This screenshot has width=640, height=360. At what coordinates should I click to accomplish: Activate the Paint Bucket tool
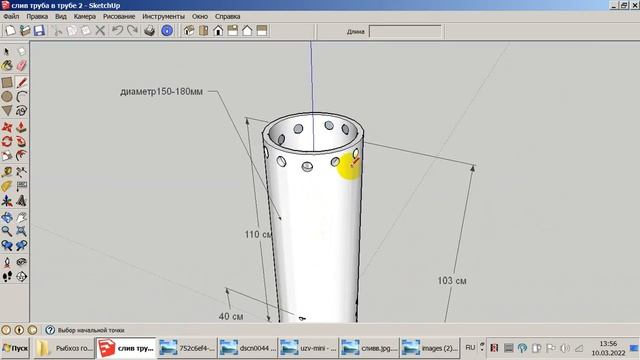tap(7, 65)
